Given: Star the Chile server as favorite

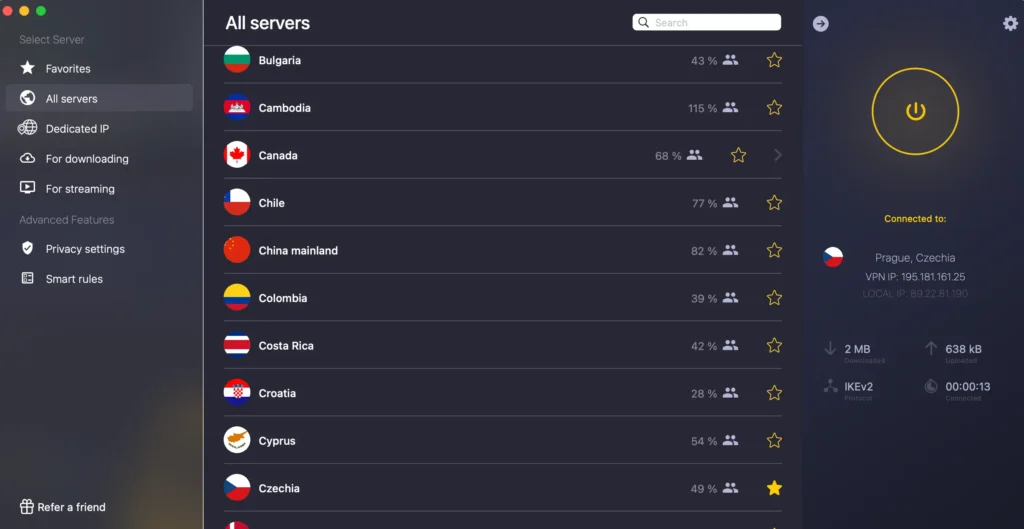Looking at the screenshot, I should click(774, 203).
